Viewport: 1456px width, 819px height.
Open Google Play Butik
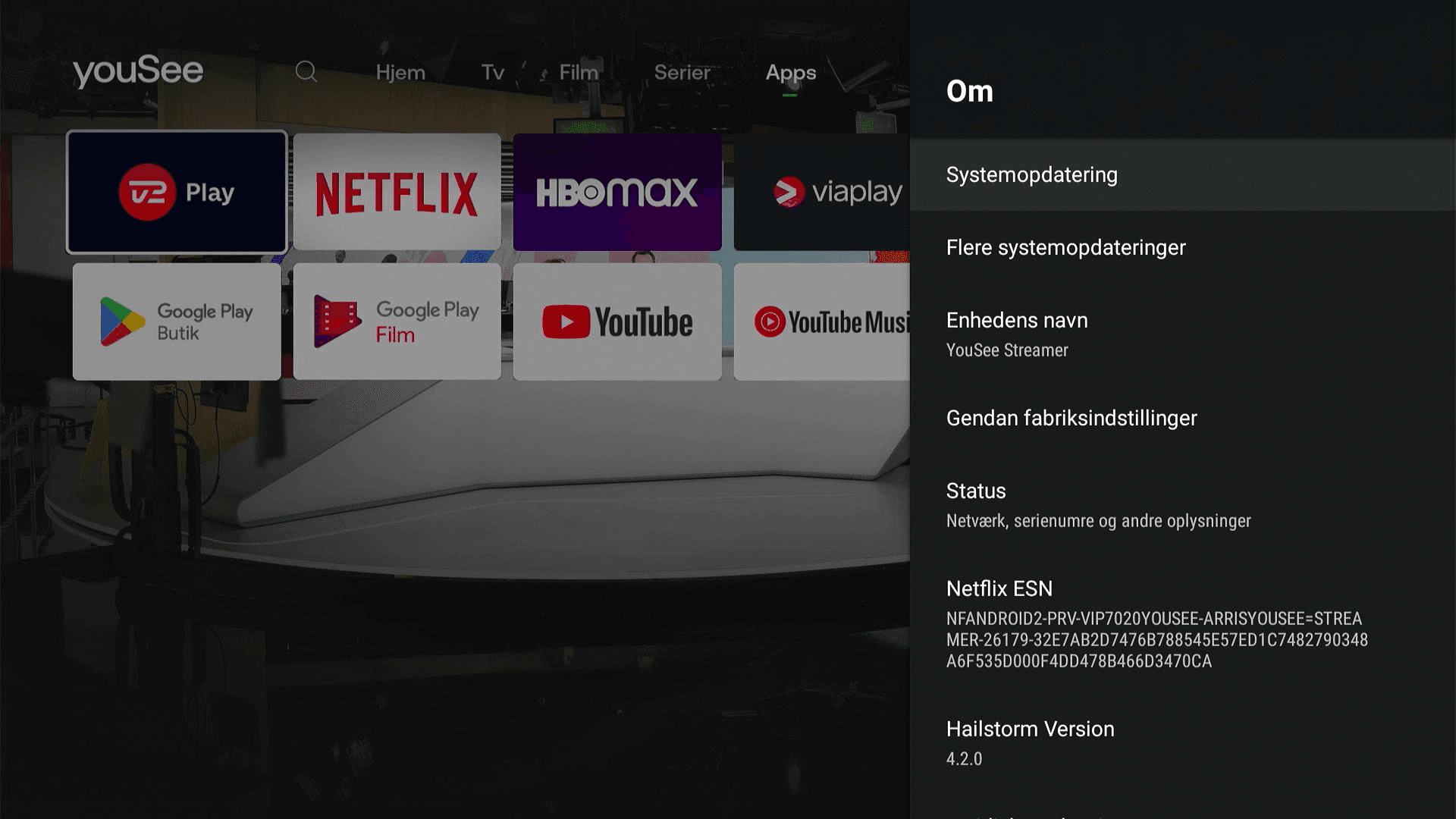pyautogui.click(x=177, y=319)
